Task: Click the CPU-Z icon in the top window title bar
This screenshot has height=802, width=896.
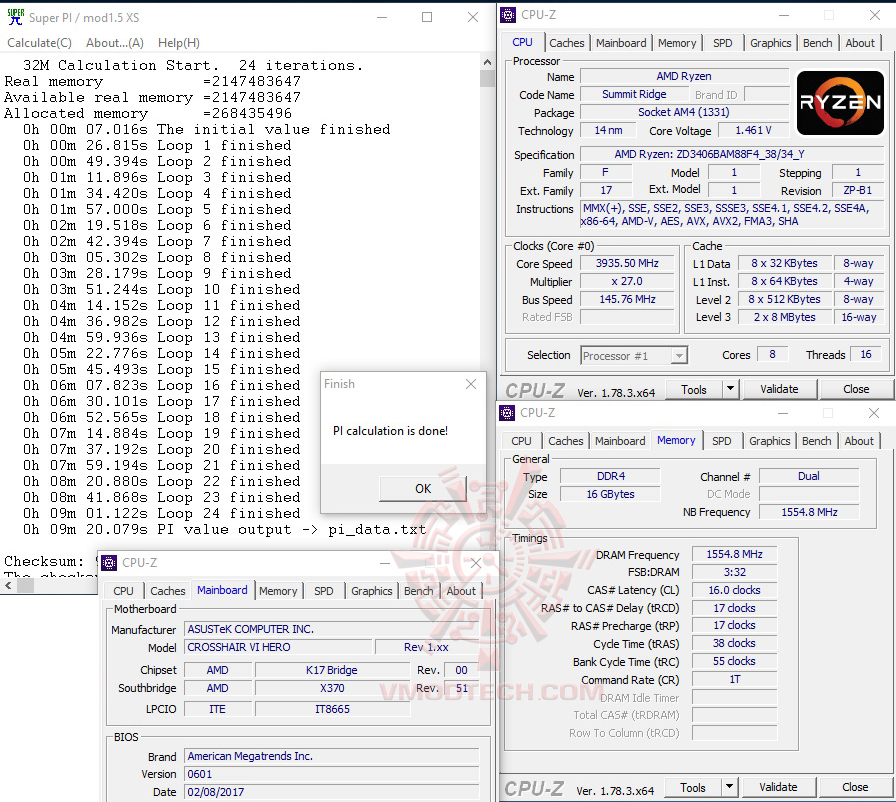Action: 508,14
